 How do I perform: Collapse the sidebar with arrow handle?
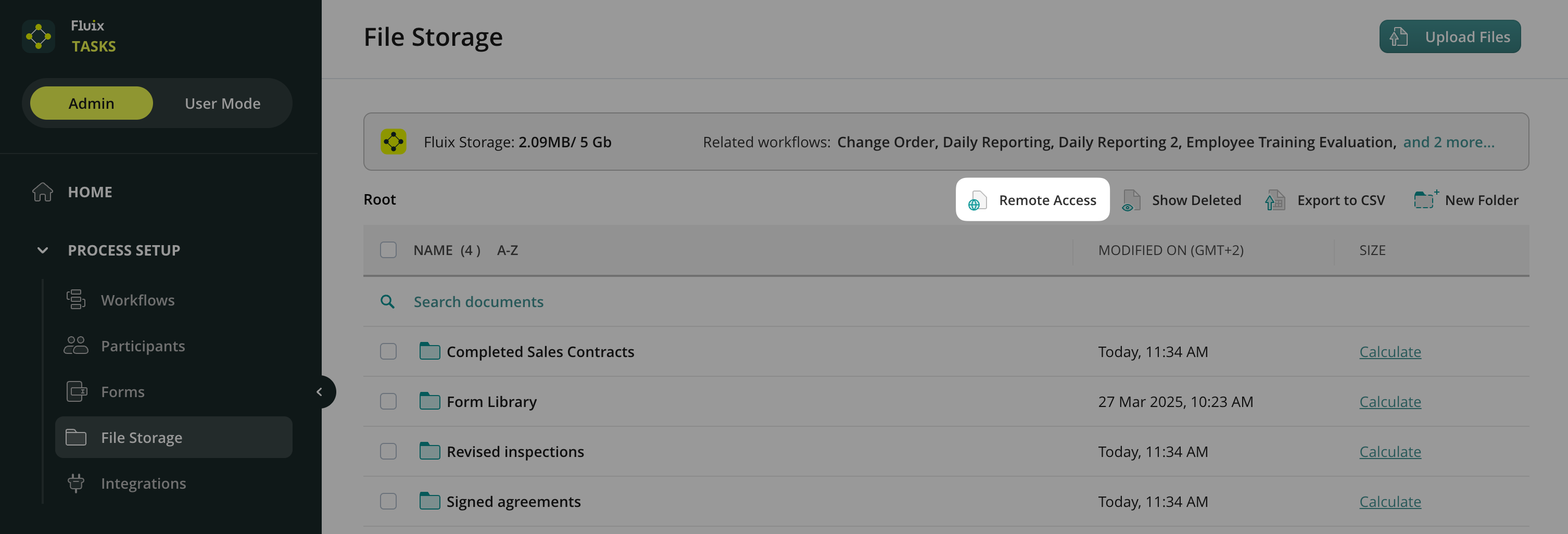click(320, 391)
